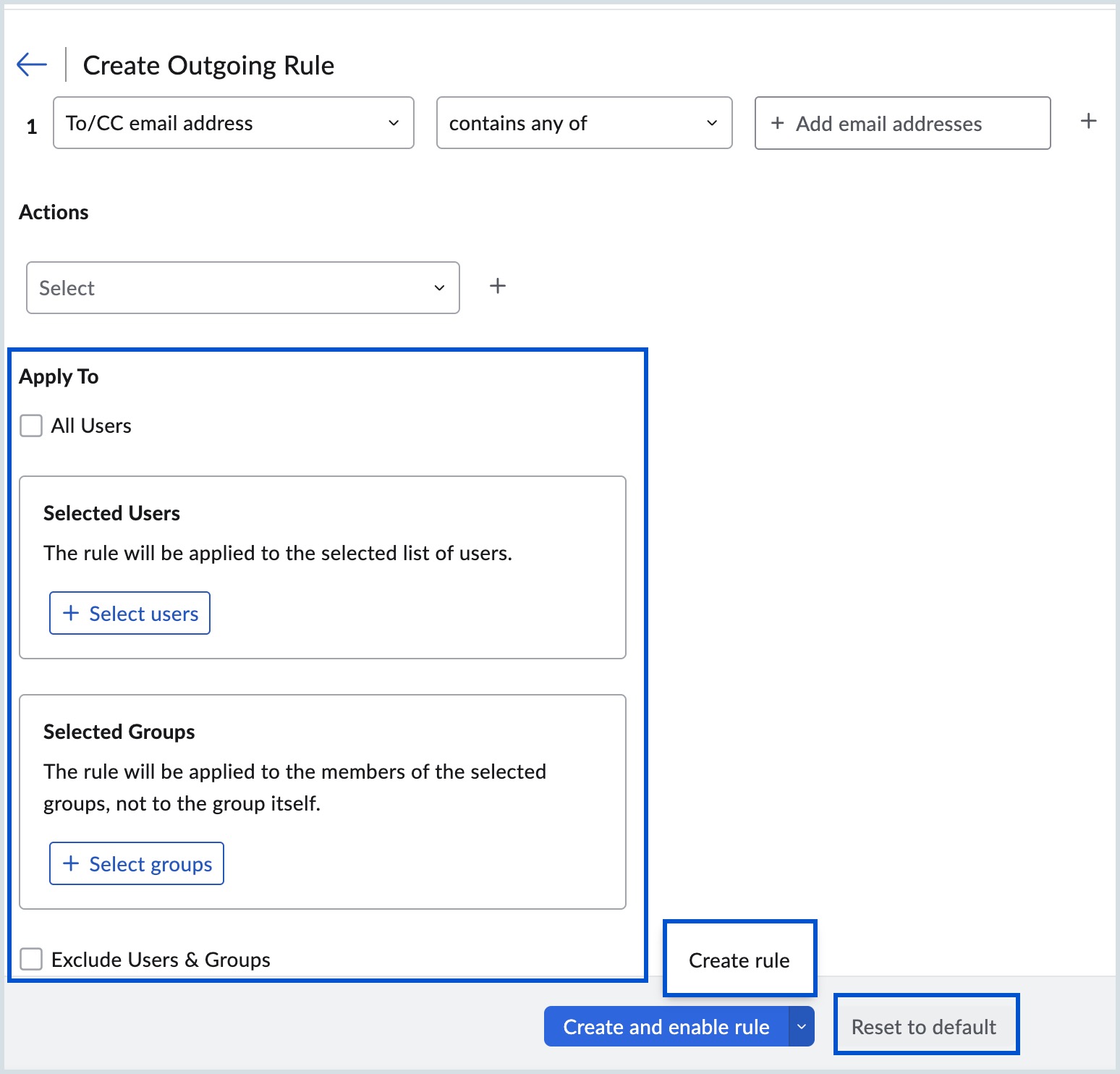Image resolution: width=1120 pixels, height=1074 pixels.
Task: Click Reset to default button
Action: pyautogui.click(x=924, y=1026)
